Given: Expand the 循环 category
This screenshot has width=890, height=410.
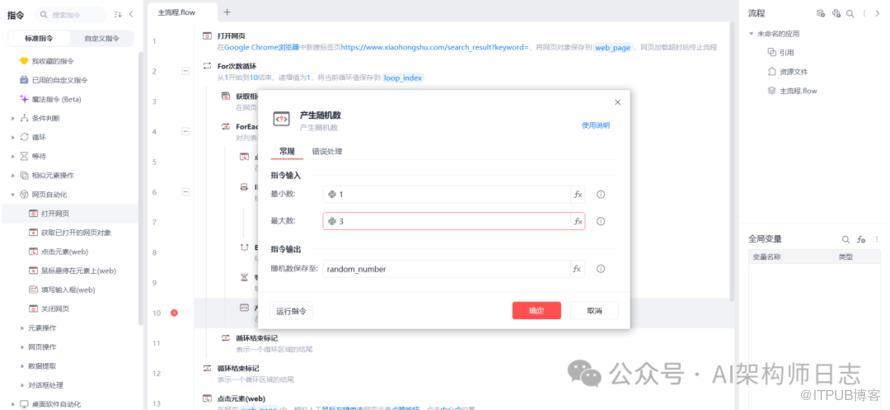Looking at the screenshot, I should pyautogui.click(x=12, y=137).
